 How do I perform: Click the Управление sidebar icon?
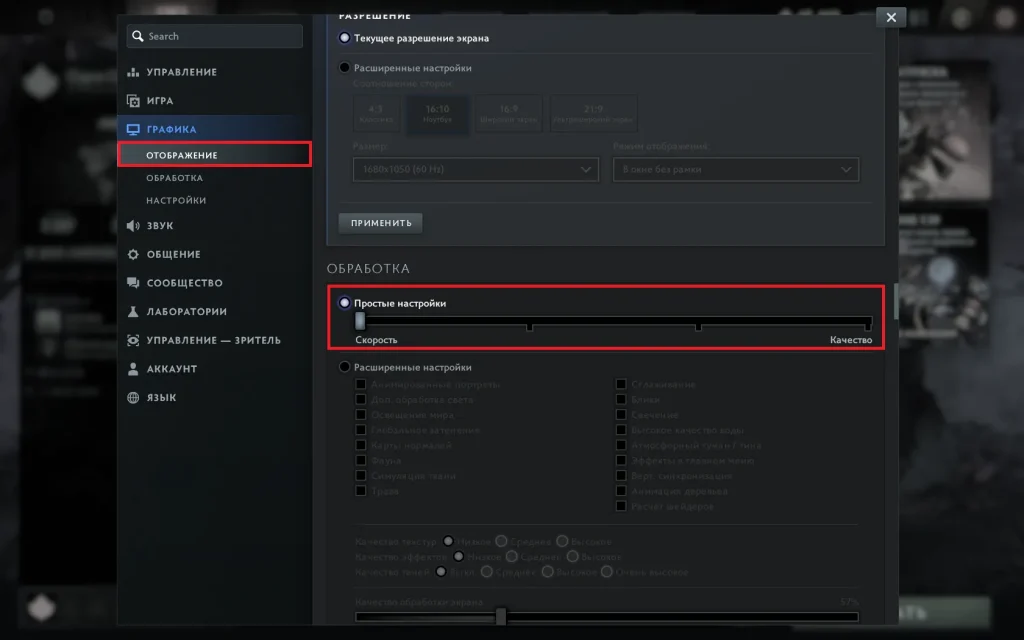tap(133, 72)
